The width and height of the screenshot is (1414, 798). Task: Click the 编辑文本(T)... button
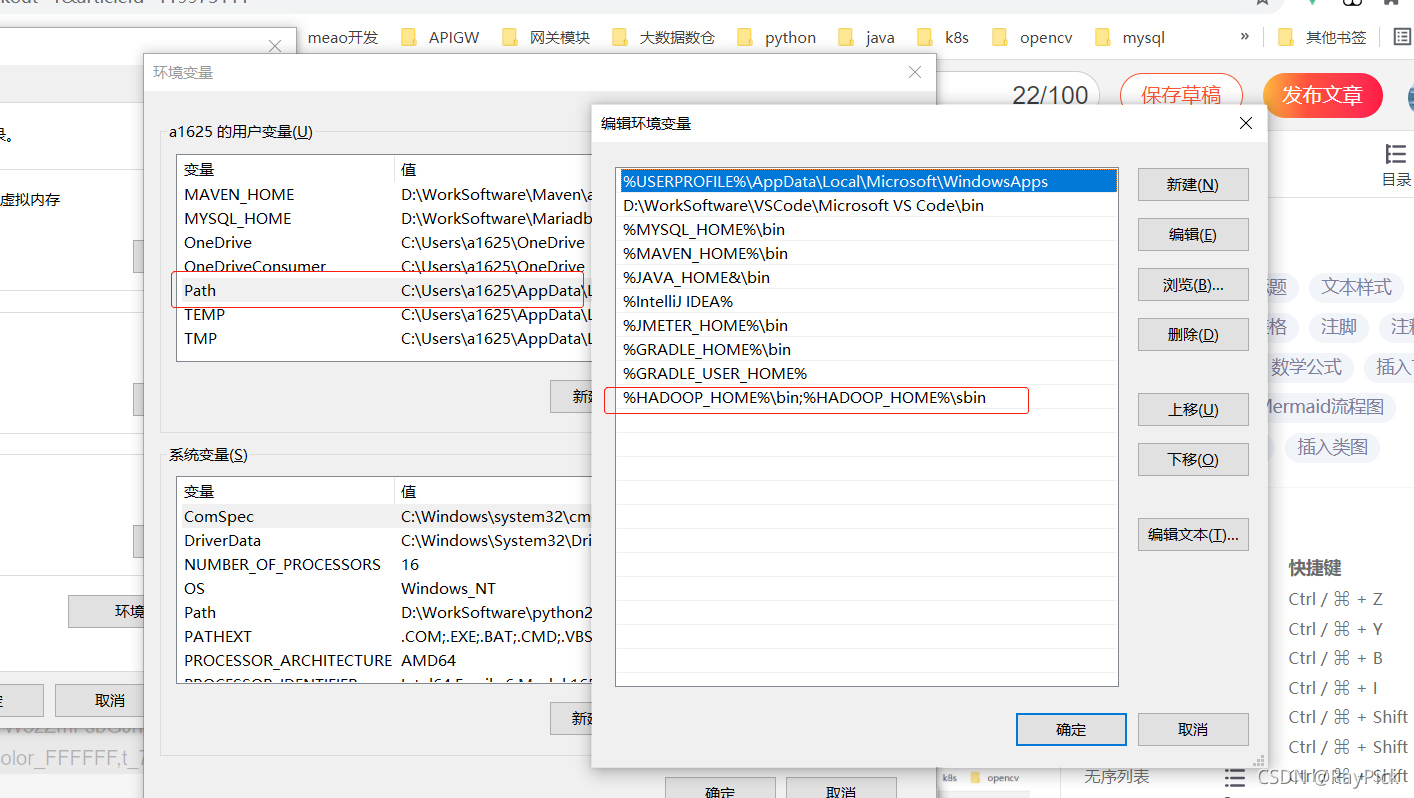pyautogui.click(x=1192, y=535)
